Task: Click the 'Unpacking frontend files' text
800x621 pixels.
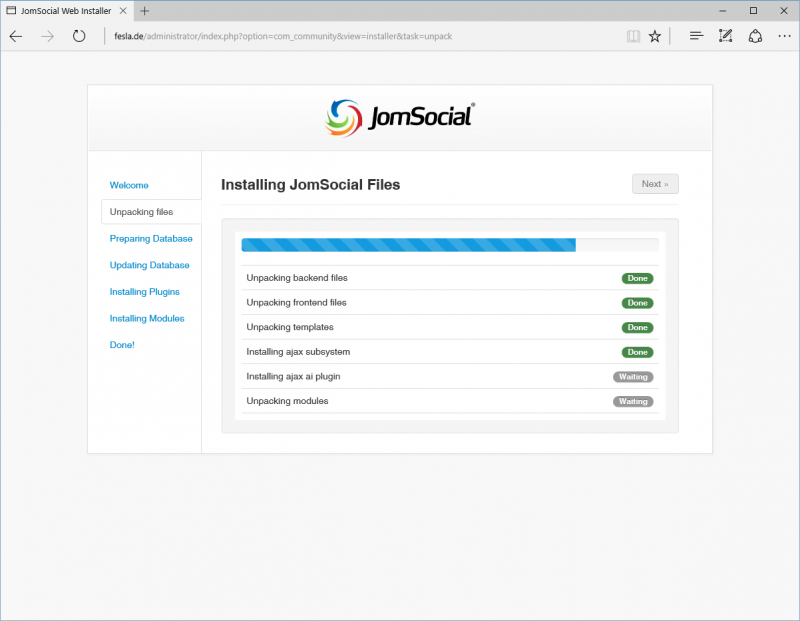Action: (x=296, y=302)
